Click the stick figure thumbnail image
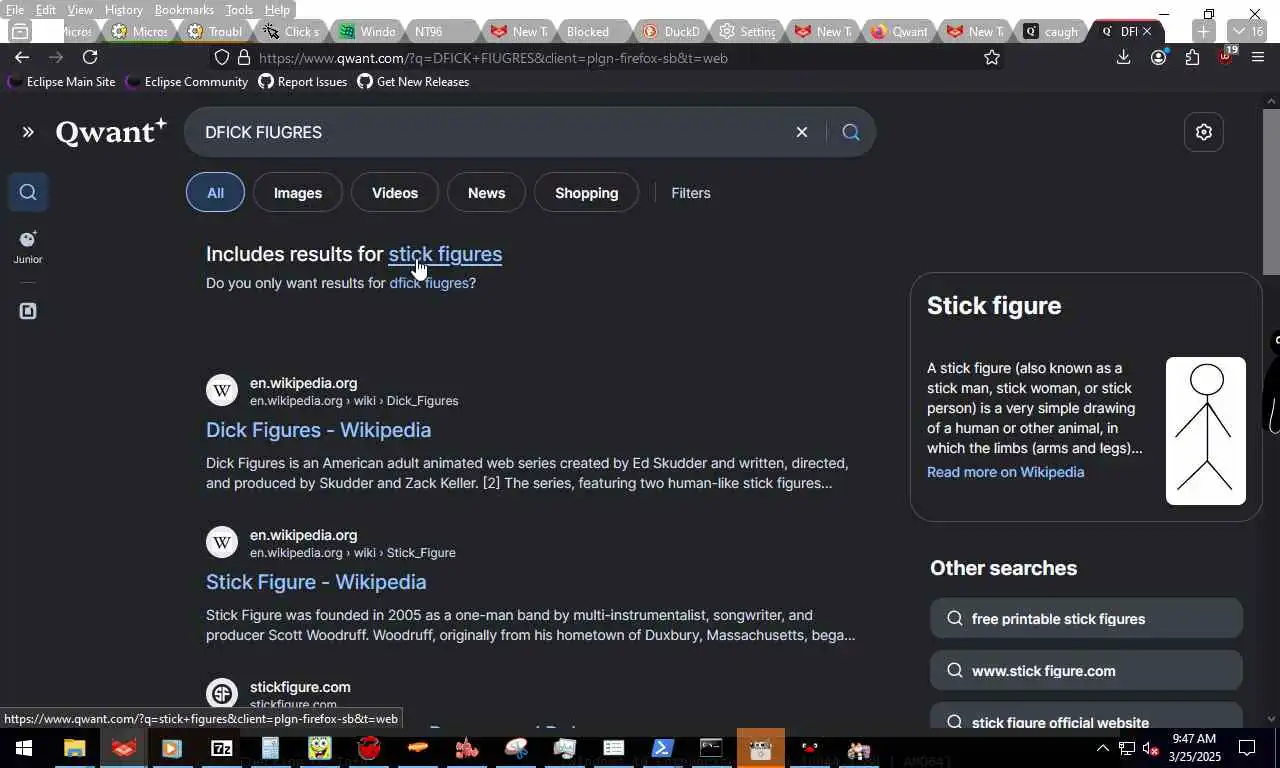 1206,431
